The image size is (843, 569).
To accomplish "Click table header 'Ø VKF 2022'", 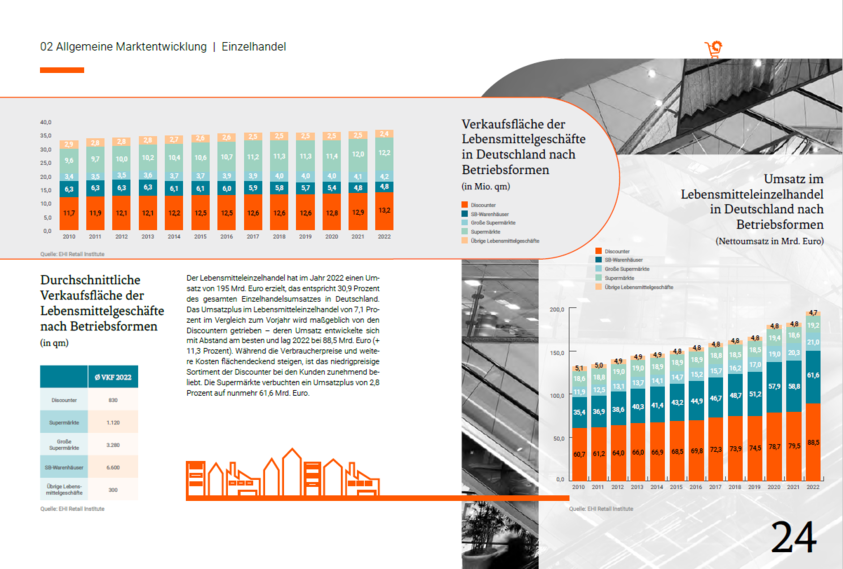I will coord(113,377).
